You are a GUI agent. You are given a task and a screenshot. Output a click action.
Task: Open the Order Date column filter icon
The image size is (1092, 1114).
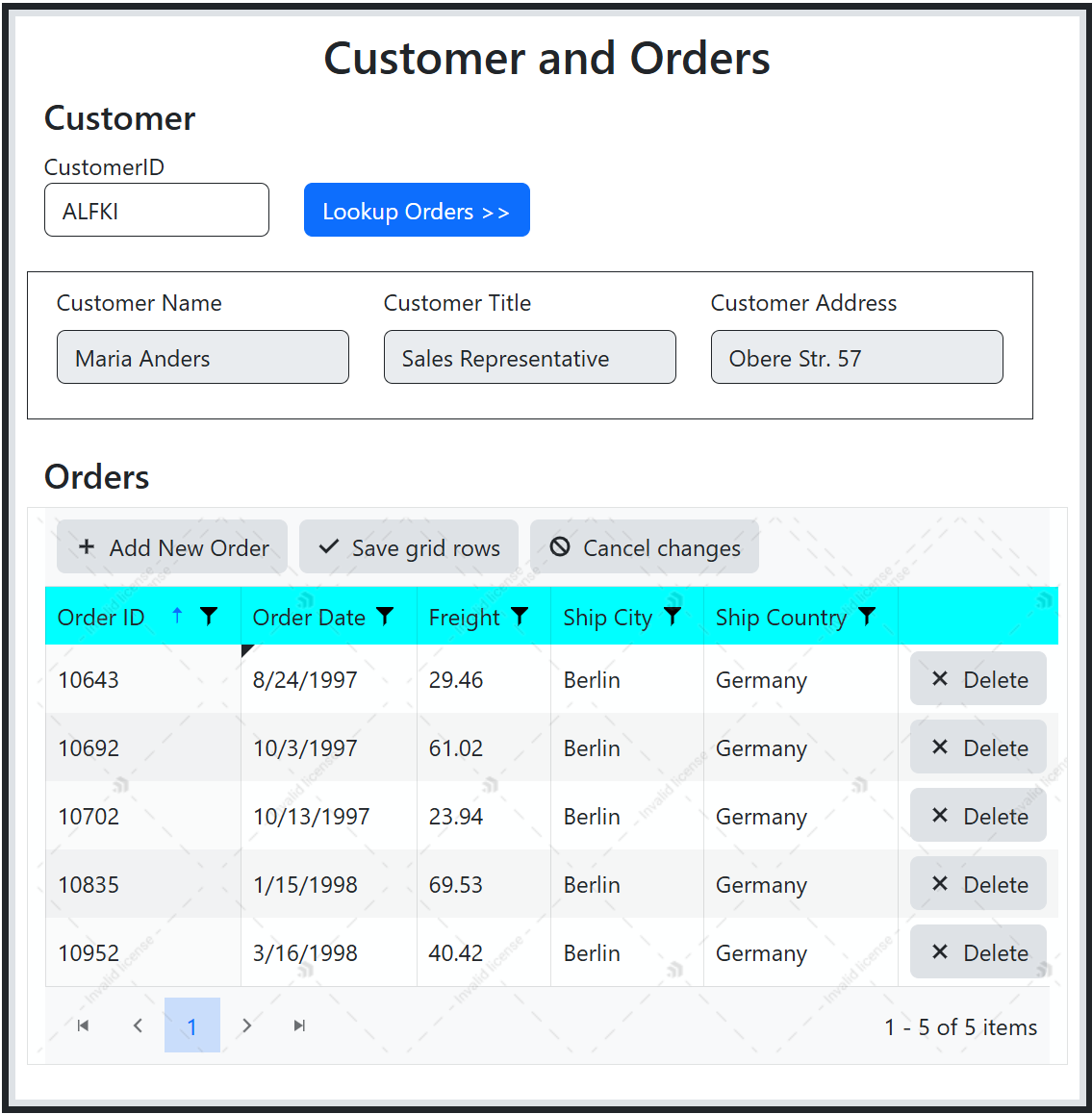click(385, 616)
